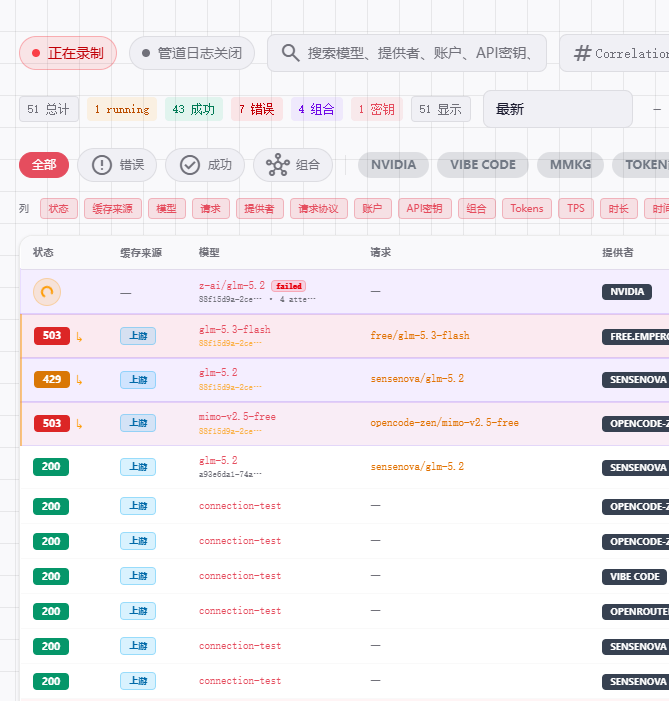Focus the Correlation ID input field

click(x=614, y=53)
